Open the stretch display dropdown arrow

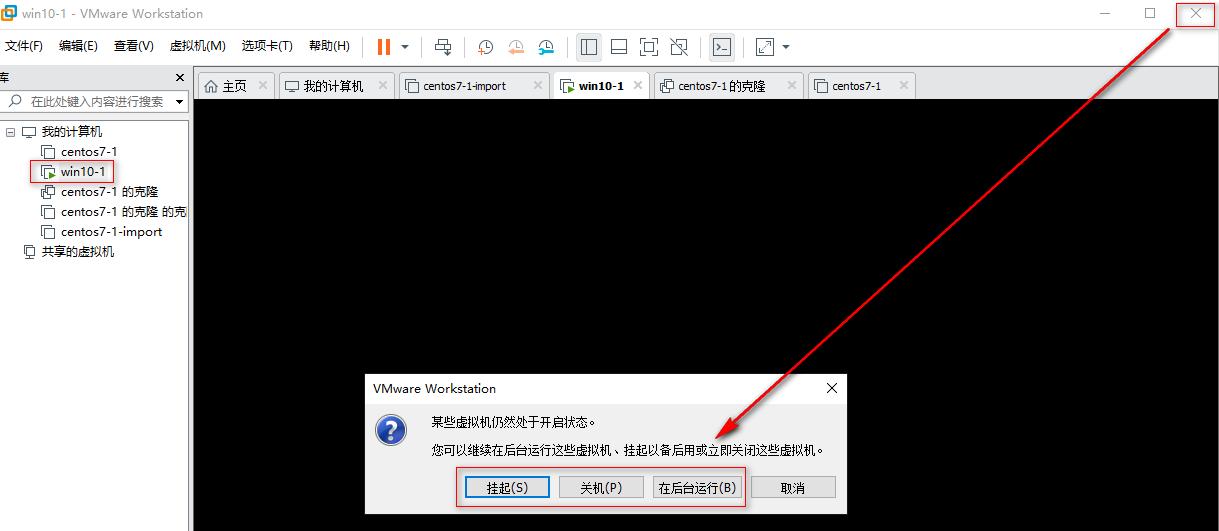786,47
